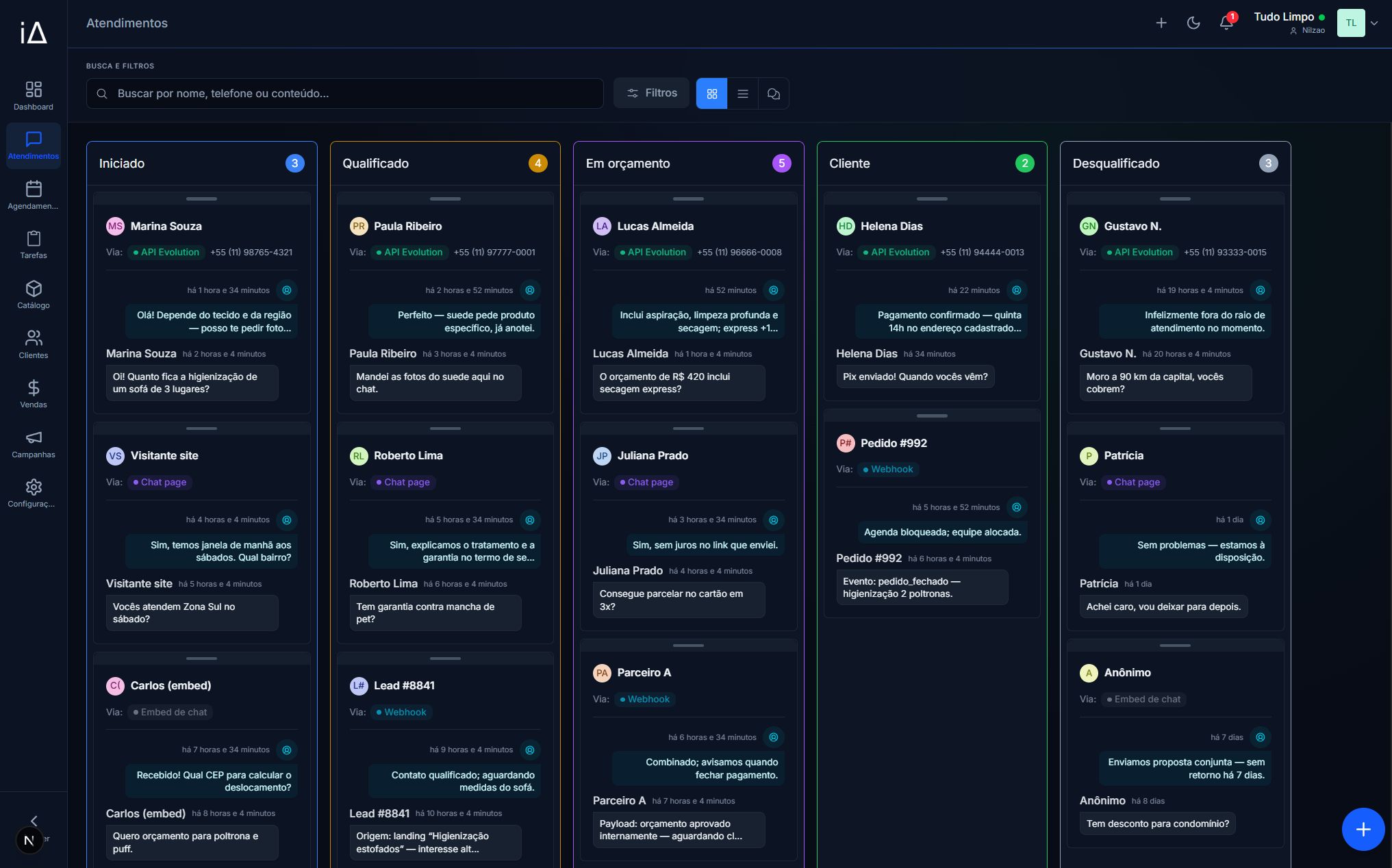The image size is (1392, 868).
Task: Click agent icon on Patrícia's reply
Action: [1261, 520]
